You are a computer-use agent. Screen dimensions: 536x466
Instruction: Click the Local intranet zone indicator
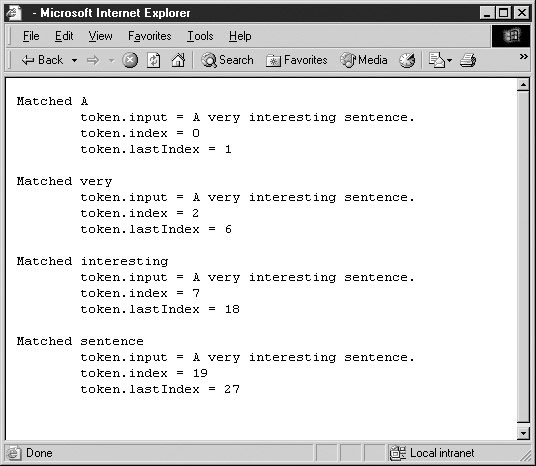coord(432,453)
